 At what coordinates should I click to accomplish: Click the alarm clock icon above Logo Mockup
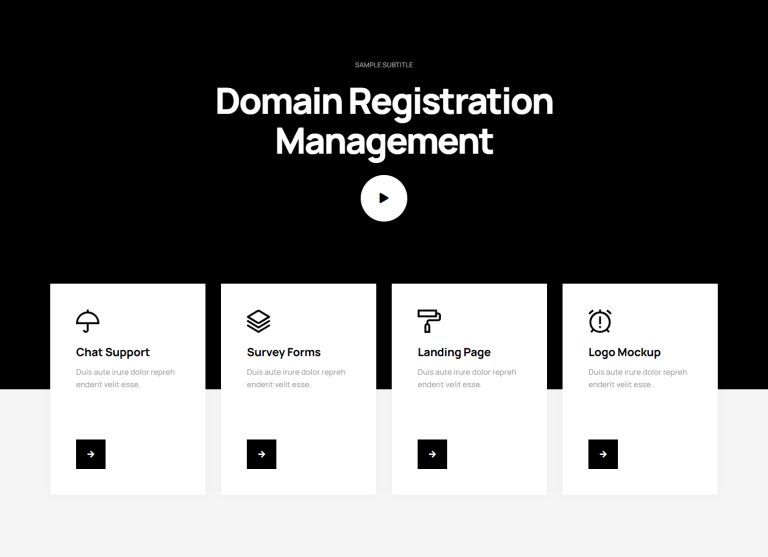[x=600, y=321]
